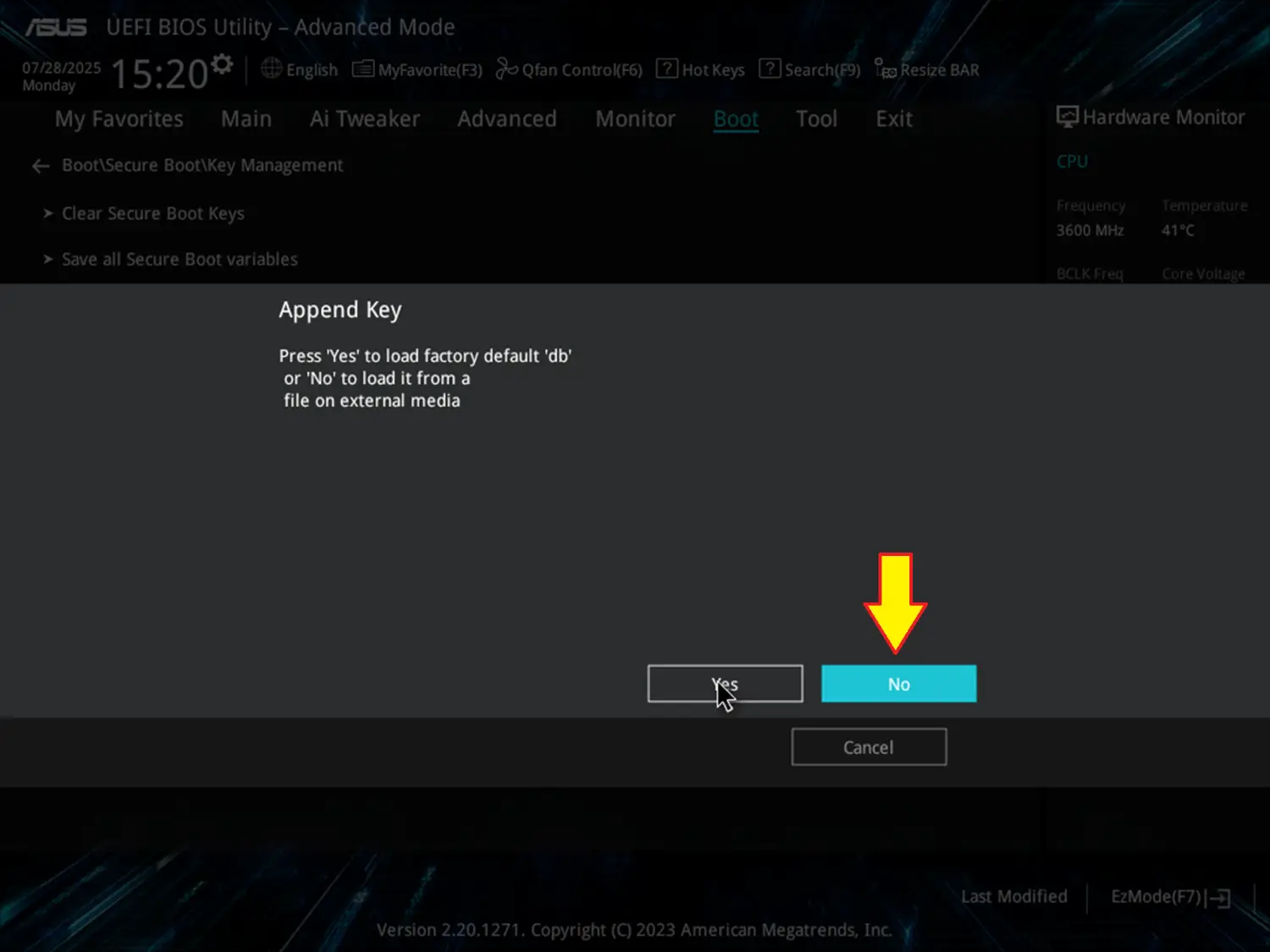Expand Save all Secure Boot variables arrow
Viewport: 1270px width, 952px height.
coord(48,259)
